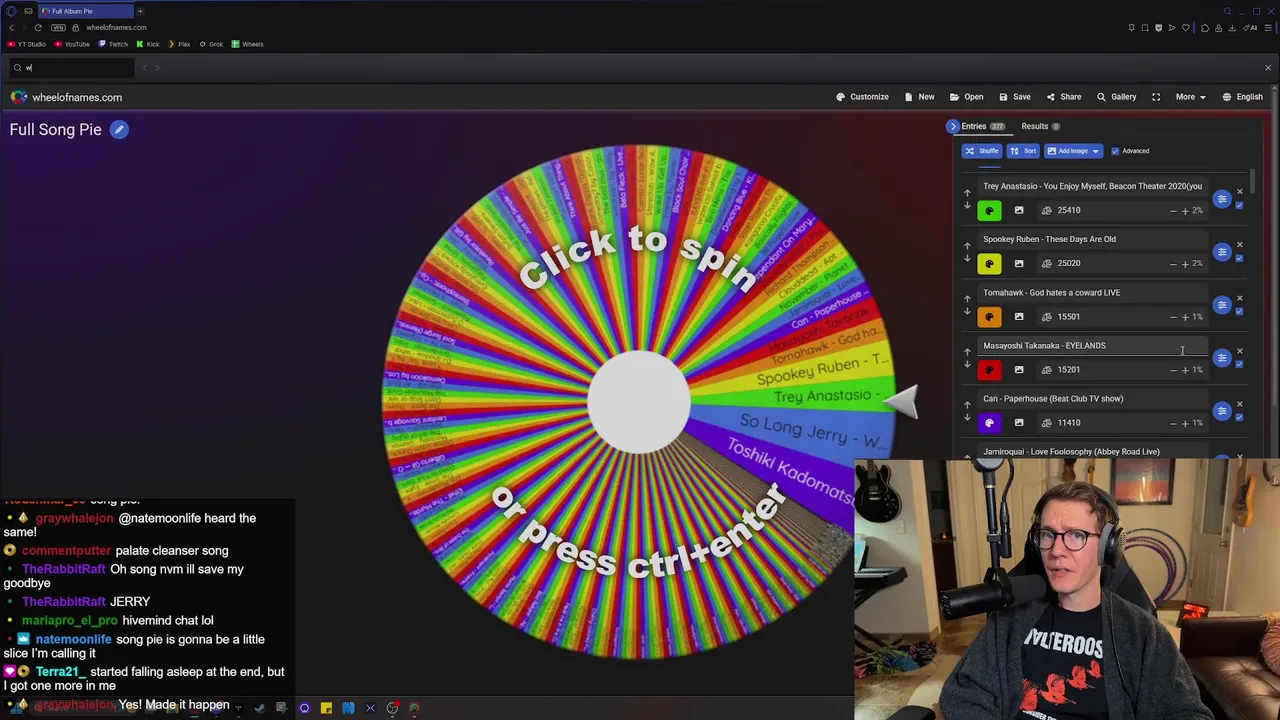Collapse the entries side panel arrow
Viewport: 1280px width, 720px height.
click(x=953, y=127)
